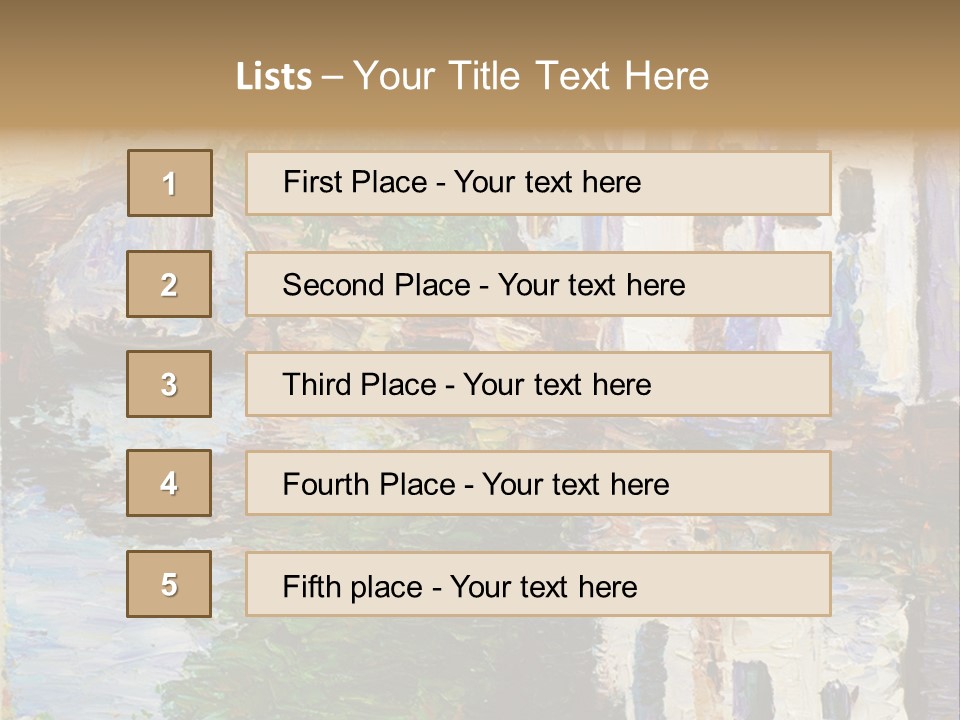Click 'Your Title Text Here' in the heading
This screenshot has width=960, height=720.
531,76
